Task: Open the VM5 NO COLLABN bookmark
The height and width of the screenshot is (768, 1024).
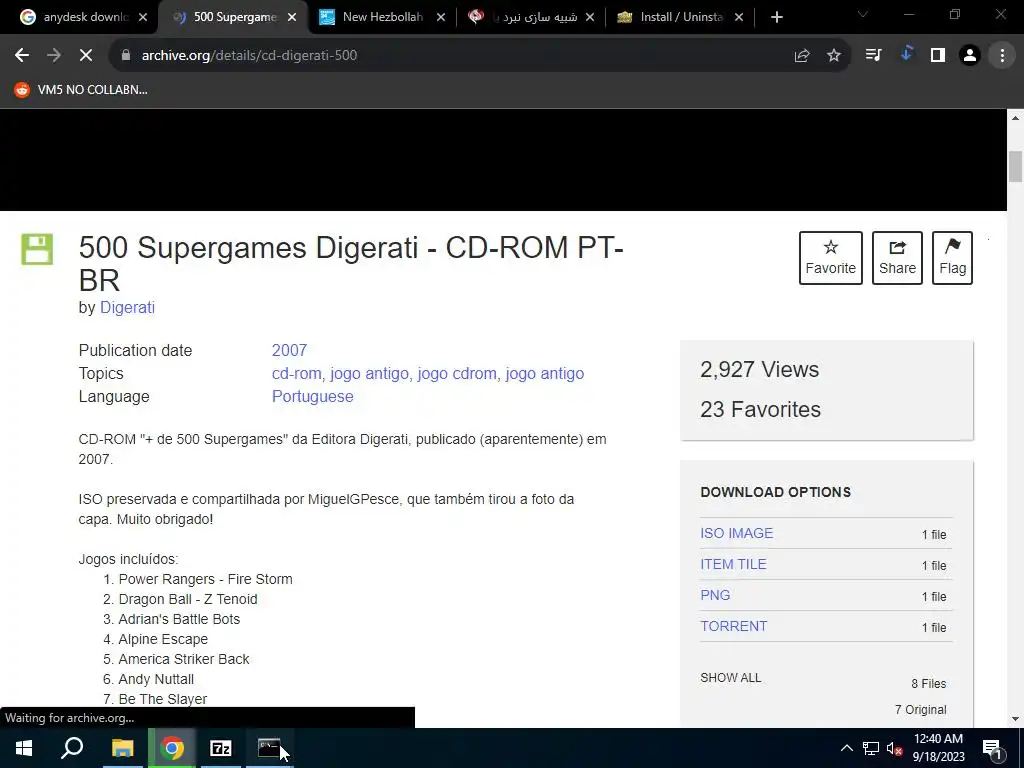Action: point(82,89)
